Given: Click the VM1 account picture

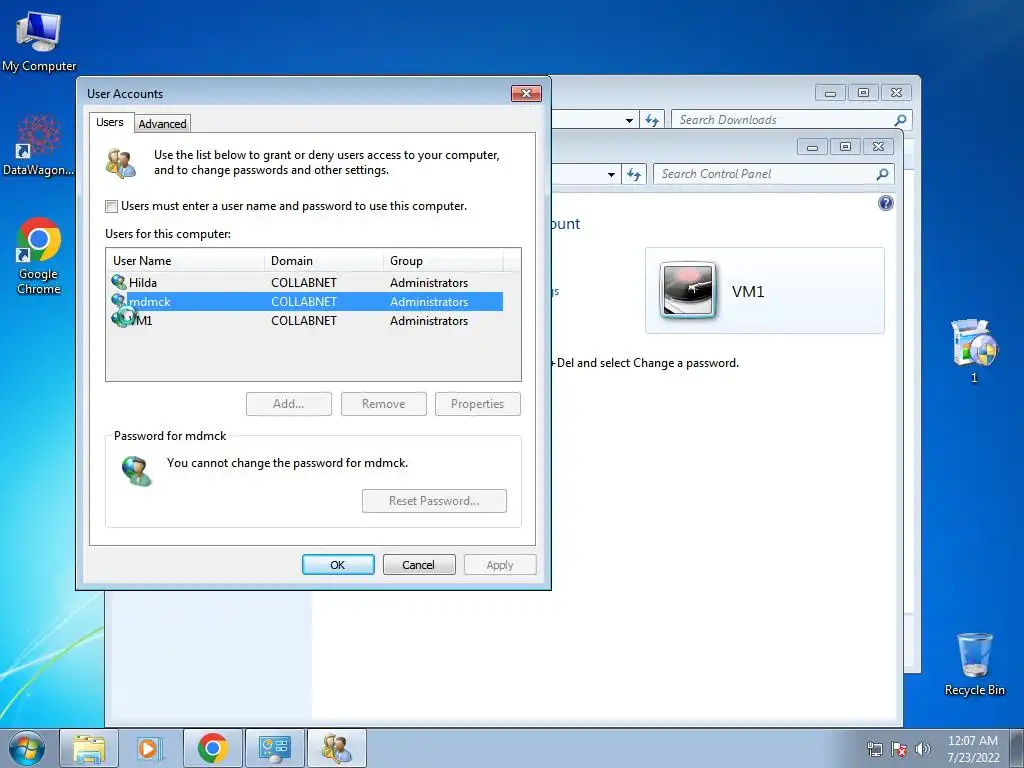Looking at the screenshot, I should click(x=687, y=291).
